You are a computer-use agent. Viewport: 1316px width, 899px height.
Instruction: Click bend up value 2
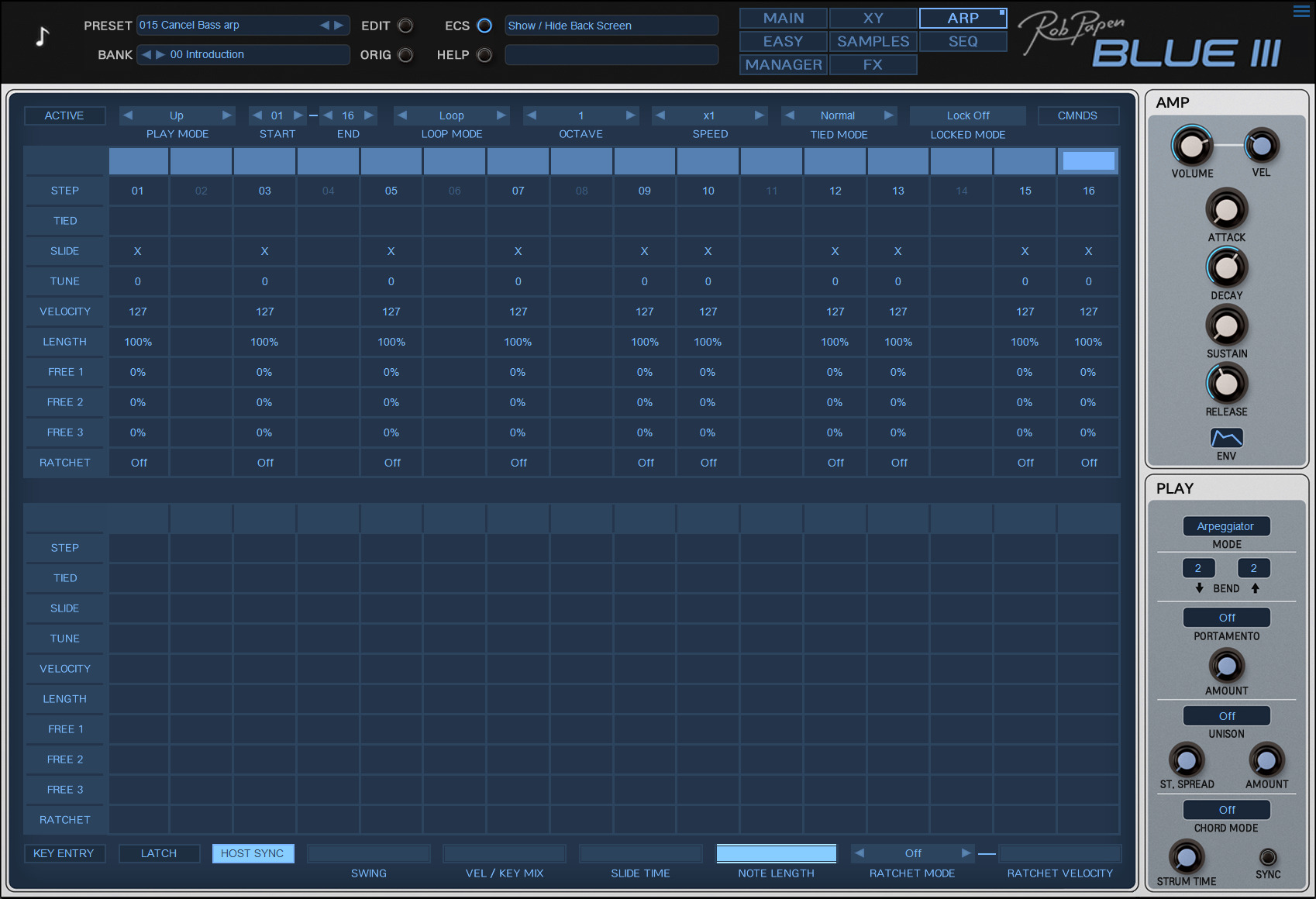tap(1254, 568)
